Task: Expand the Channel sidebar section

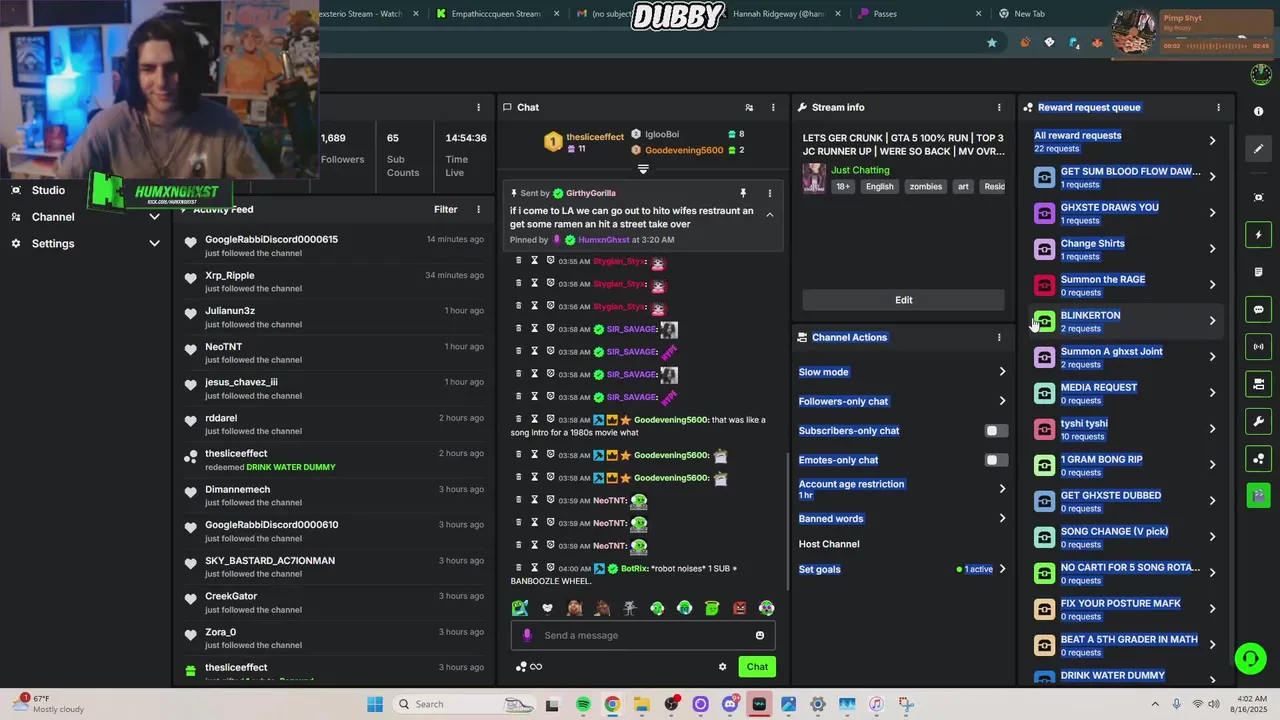Action: point(154,217)
